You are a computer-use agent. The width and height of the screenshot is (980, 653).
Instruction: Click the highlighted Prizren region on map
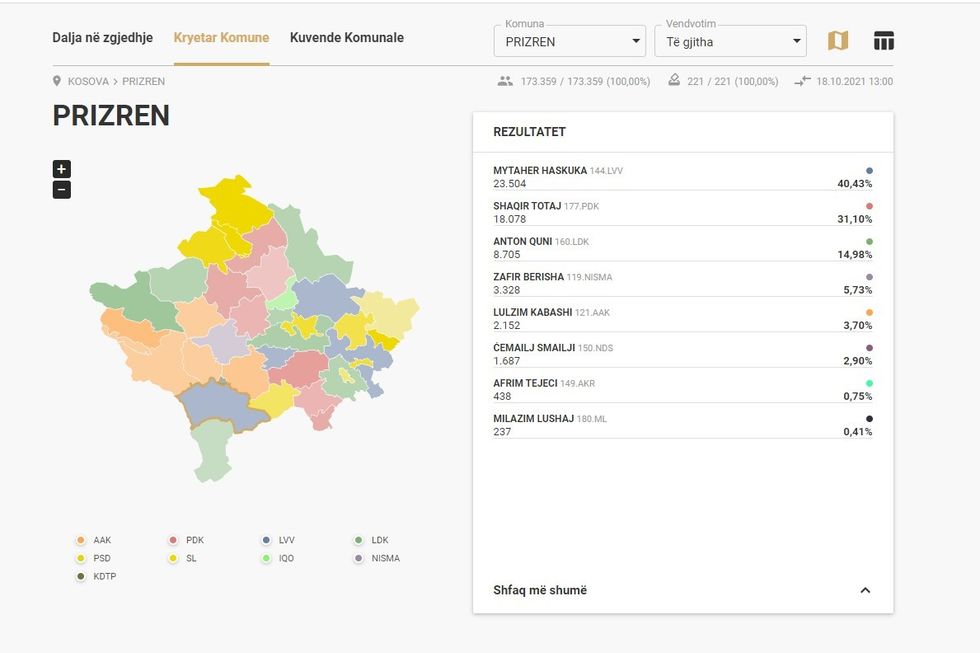coord(222,407)
